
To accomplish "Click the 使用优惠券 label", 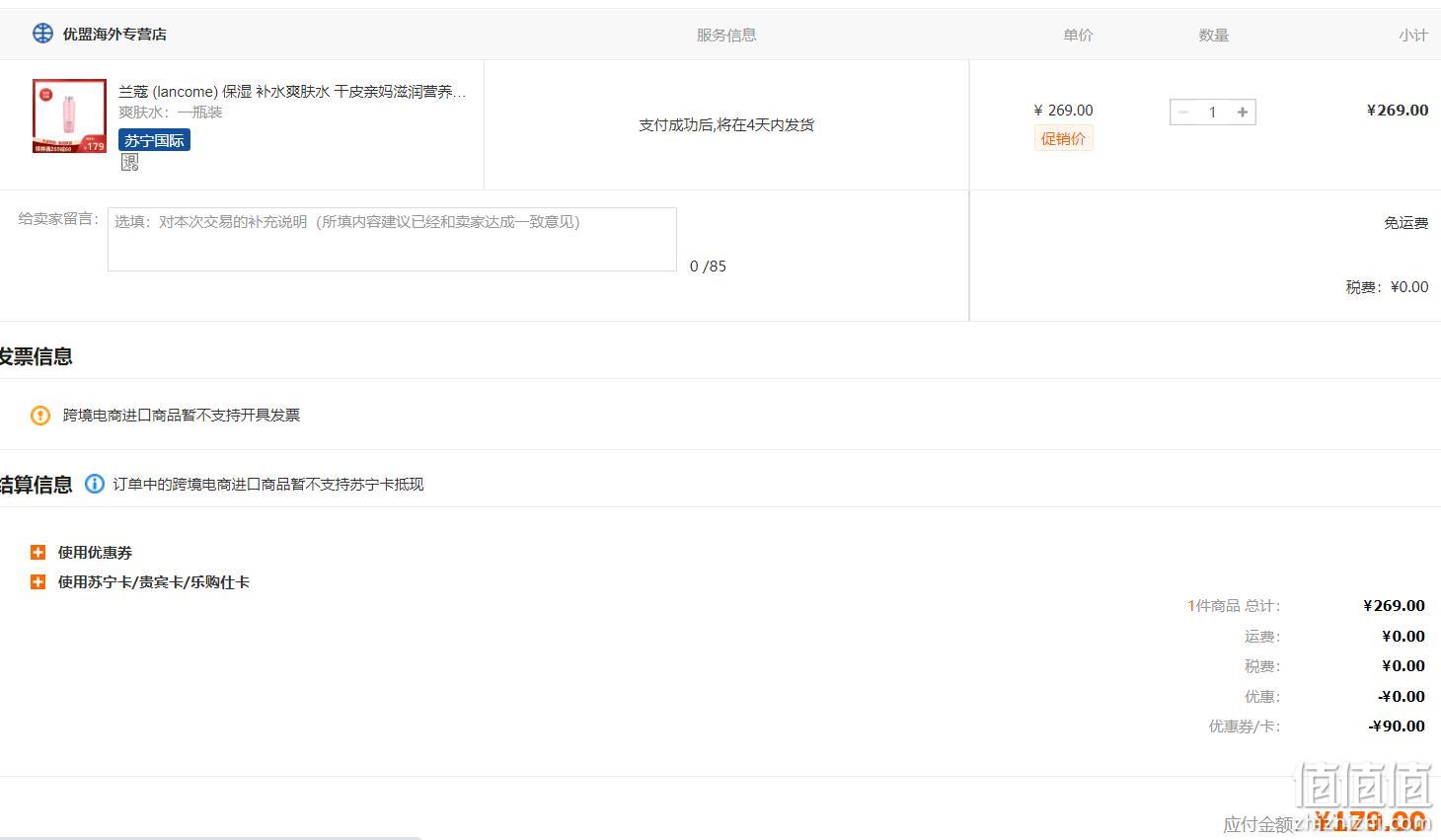I will click(x=95, y=553).
